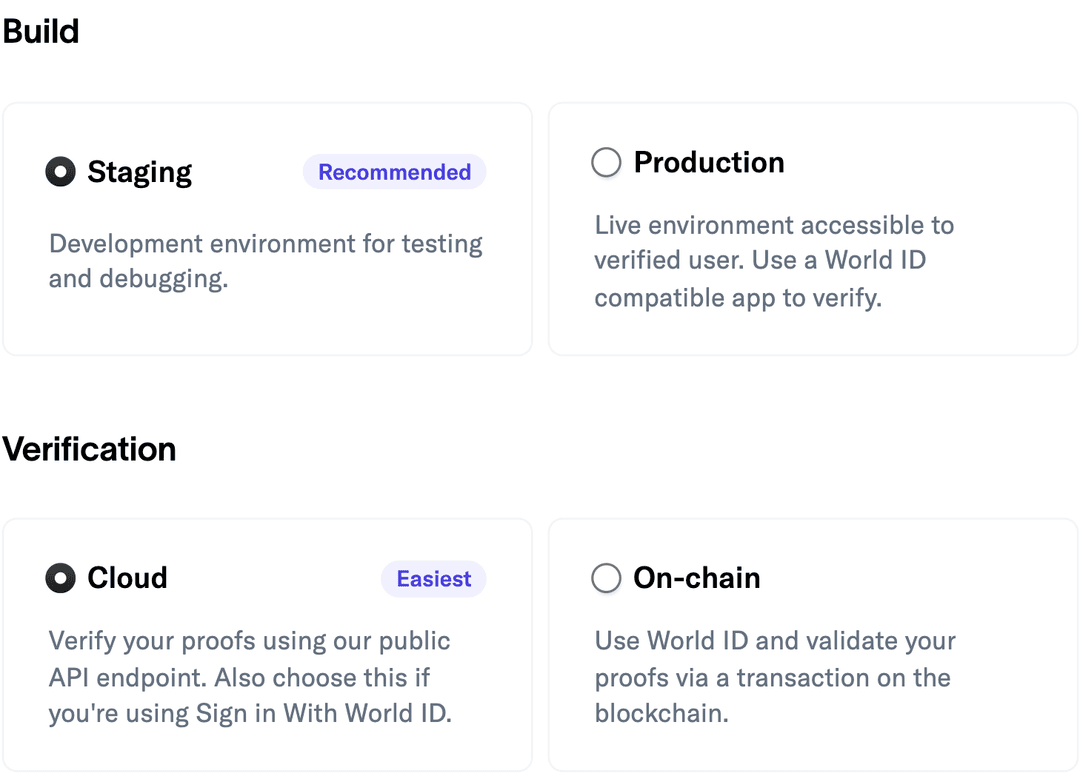1080x784 pixels.
Task: Click the Easiest badge on Cloud
Action: [x=434, y=579]
